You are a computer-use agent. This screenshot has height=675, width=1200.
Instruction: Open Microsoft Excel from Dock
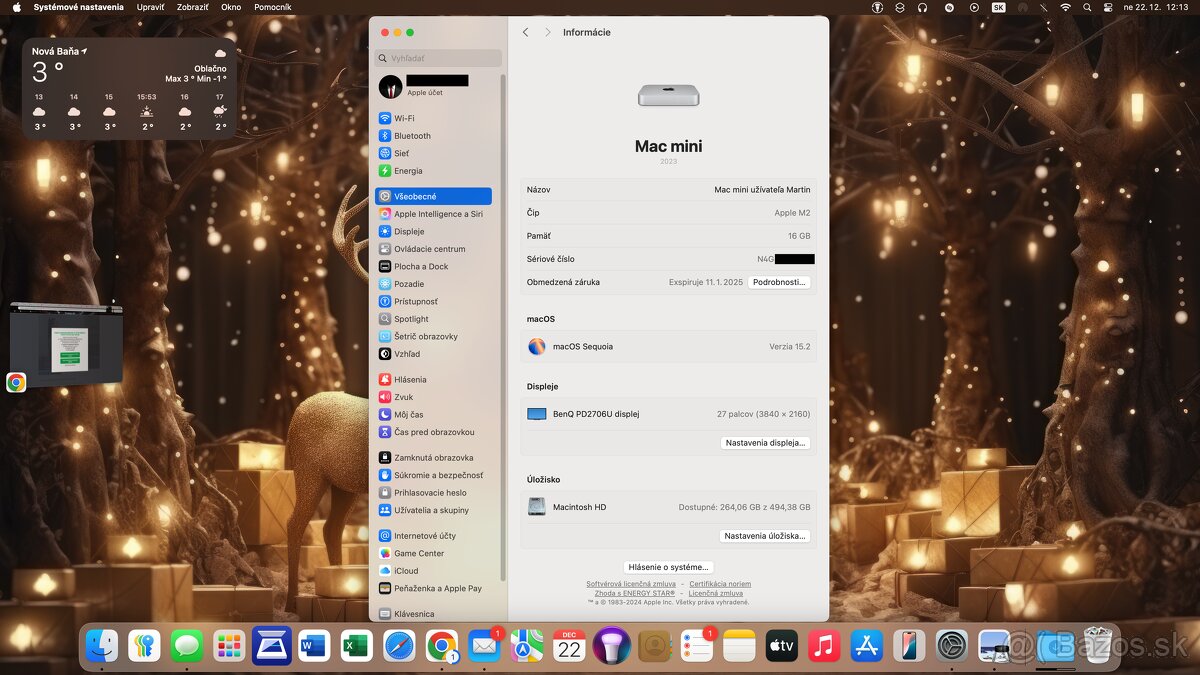tap(357, 646)
